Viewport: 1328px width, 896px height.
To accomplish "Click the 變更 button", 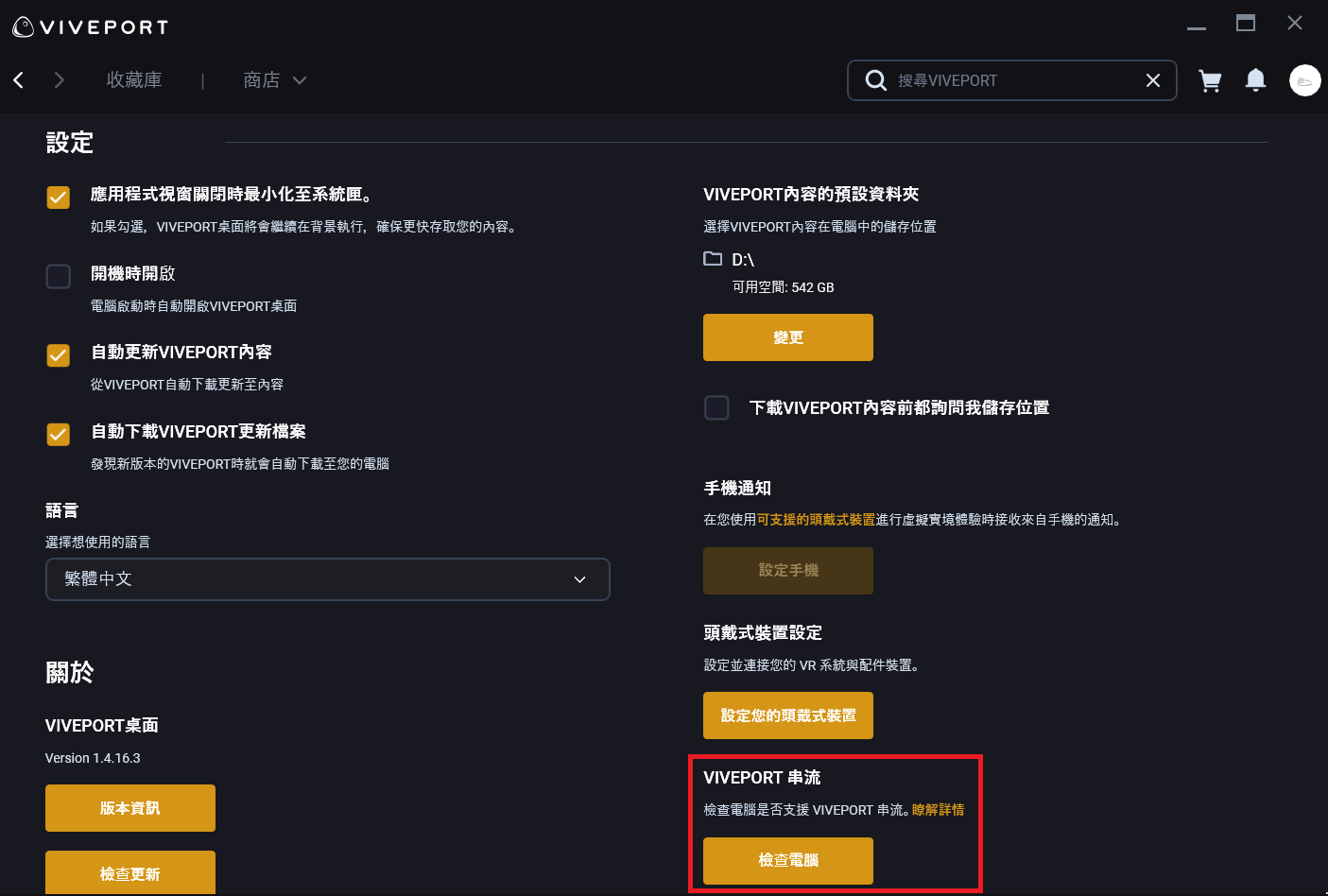I will coord(788,337).
